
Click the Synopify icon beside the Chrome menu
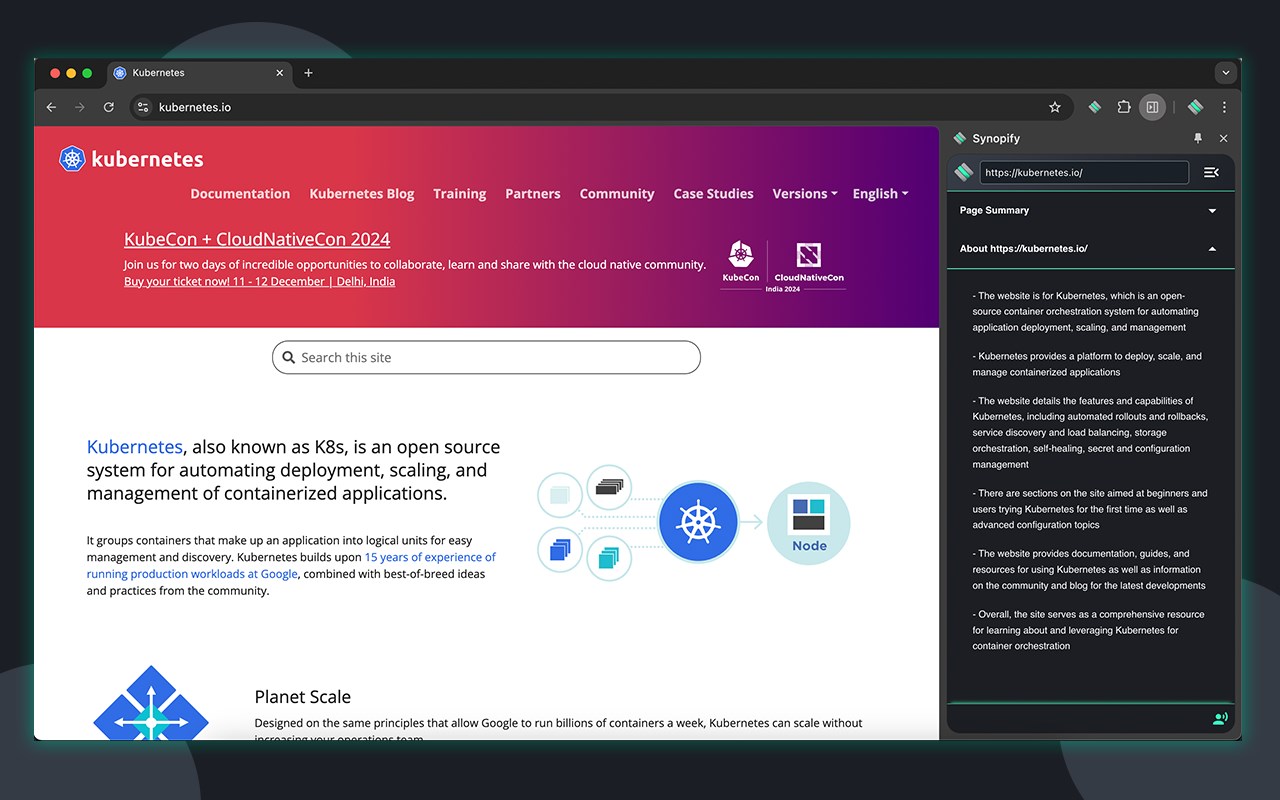coord(1195,107)
